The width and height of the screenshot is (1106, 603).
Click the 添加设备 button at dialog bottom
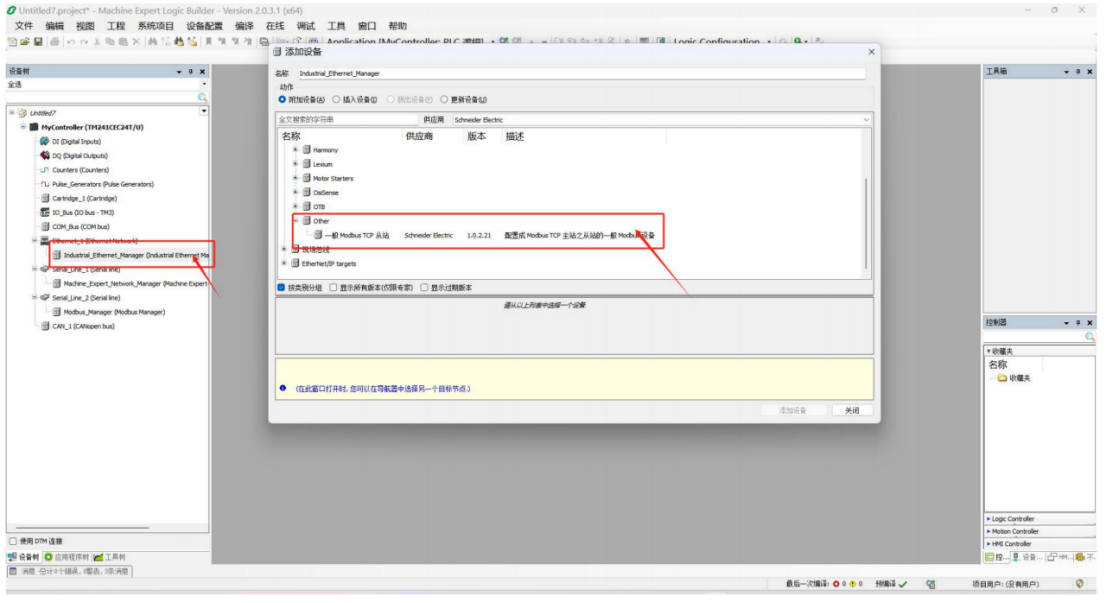tap(793, 410)
